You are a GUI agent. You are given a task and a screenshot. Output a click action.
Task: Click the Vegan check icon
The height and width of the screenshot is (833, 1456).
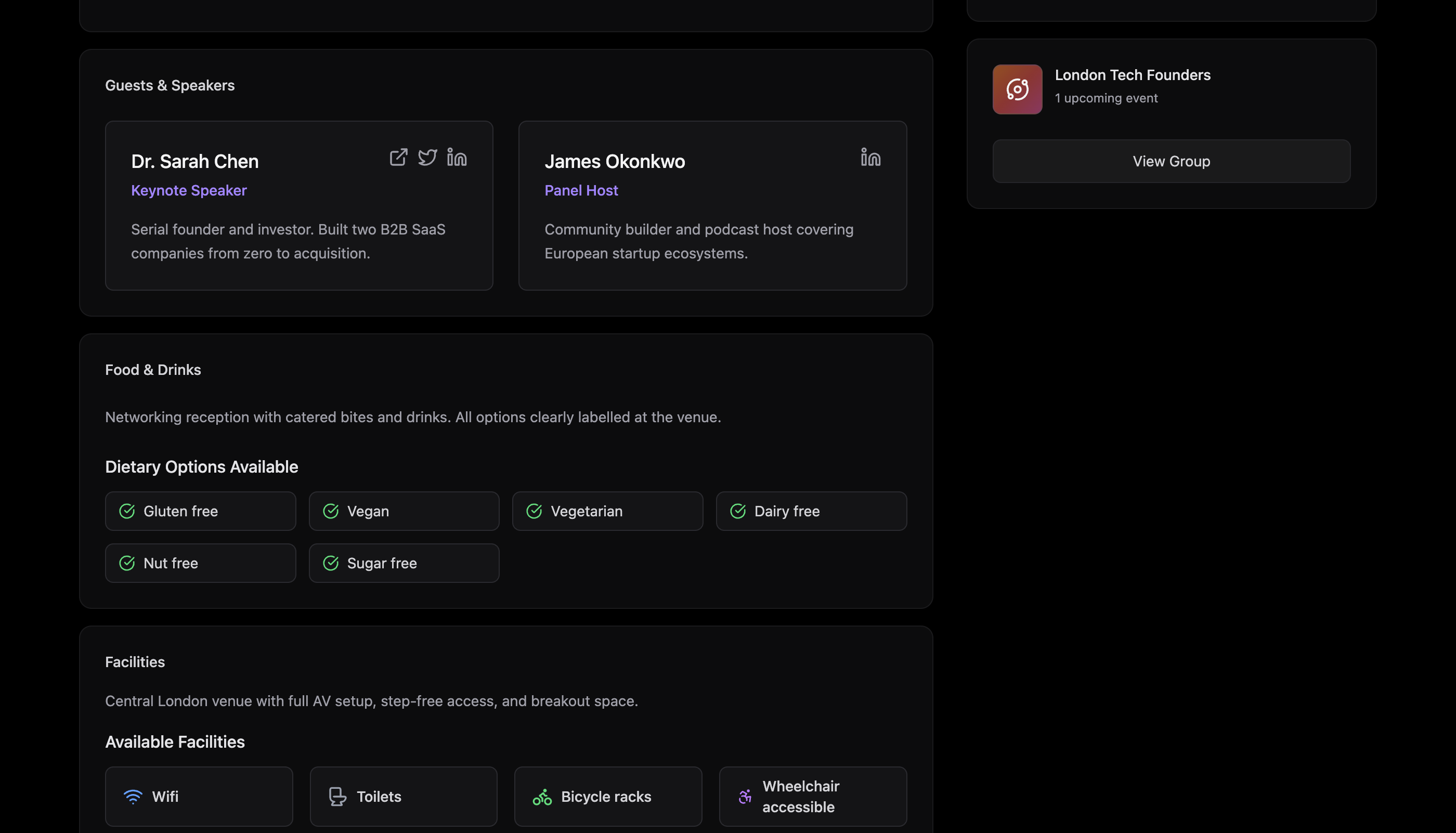[x=331, y=511]
